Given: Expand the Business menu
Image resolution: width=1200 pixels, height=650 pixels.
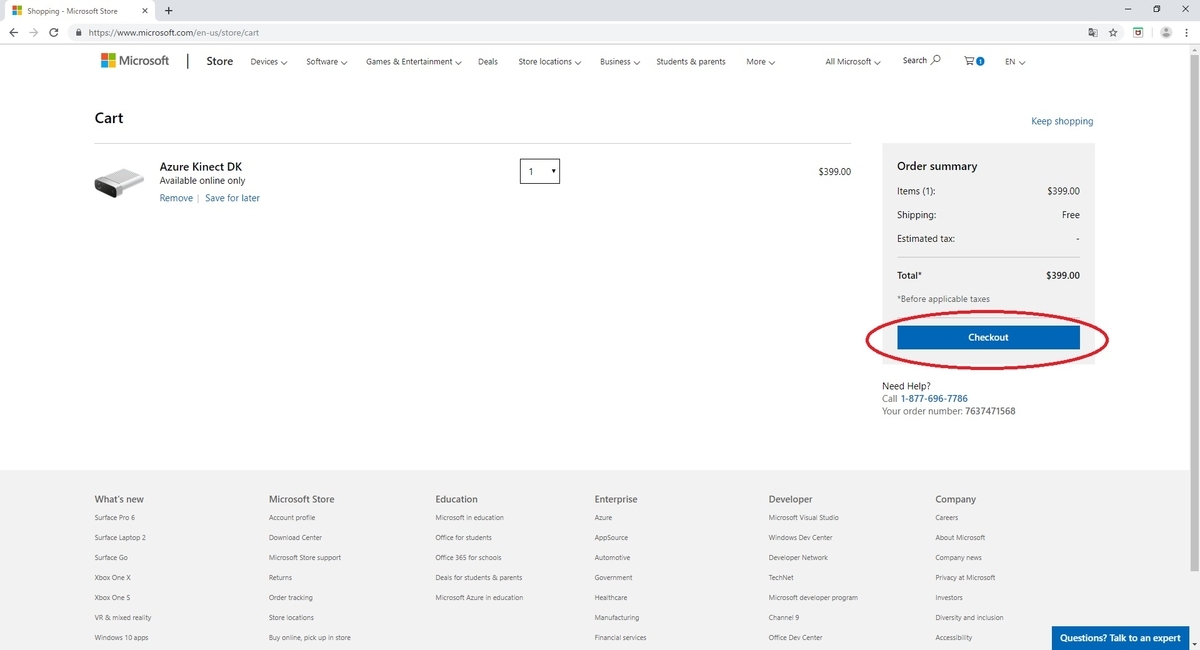Looking at the screenshot, I should point(619,62).
